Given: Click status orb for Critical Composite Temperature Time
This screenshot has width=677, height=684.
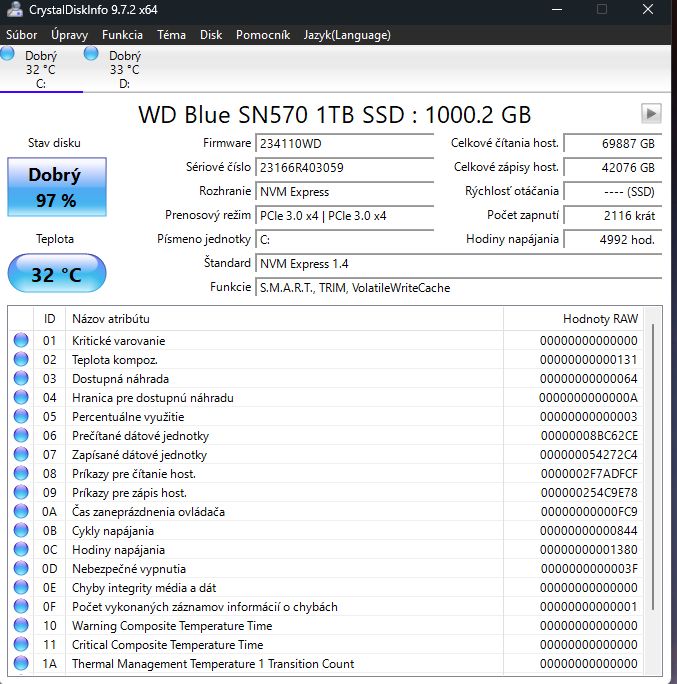Looking at the screenshot, I should (x=21, y=644).
